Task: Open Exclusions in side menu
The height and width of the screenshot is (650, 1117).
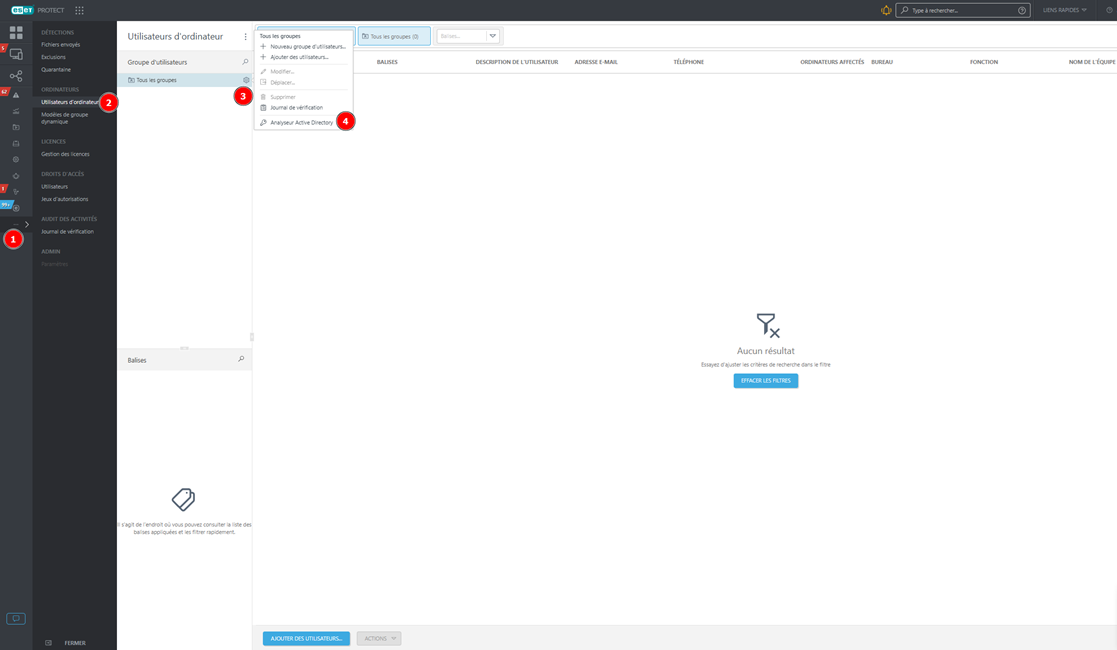Action: click(53, 57)
